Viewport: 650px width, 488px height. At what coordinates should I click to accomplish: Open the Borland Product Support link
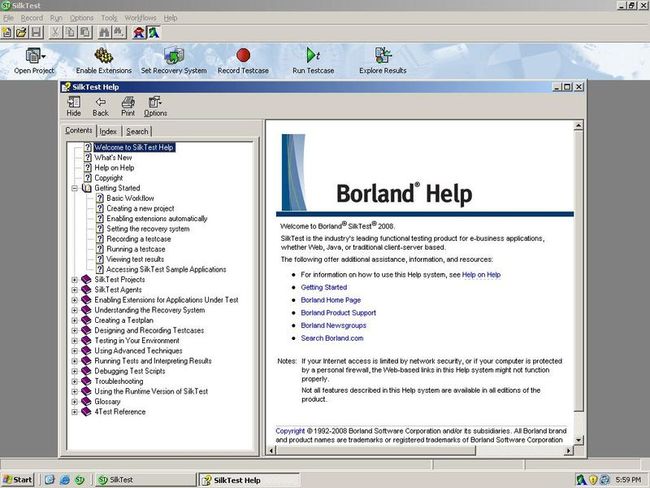338,313
